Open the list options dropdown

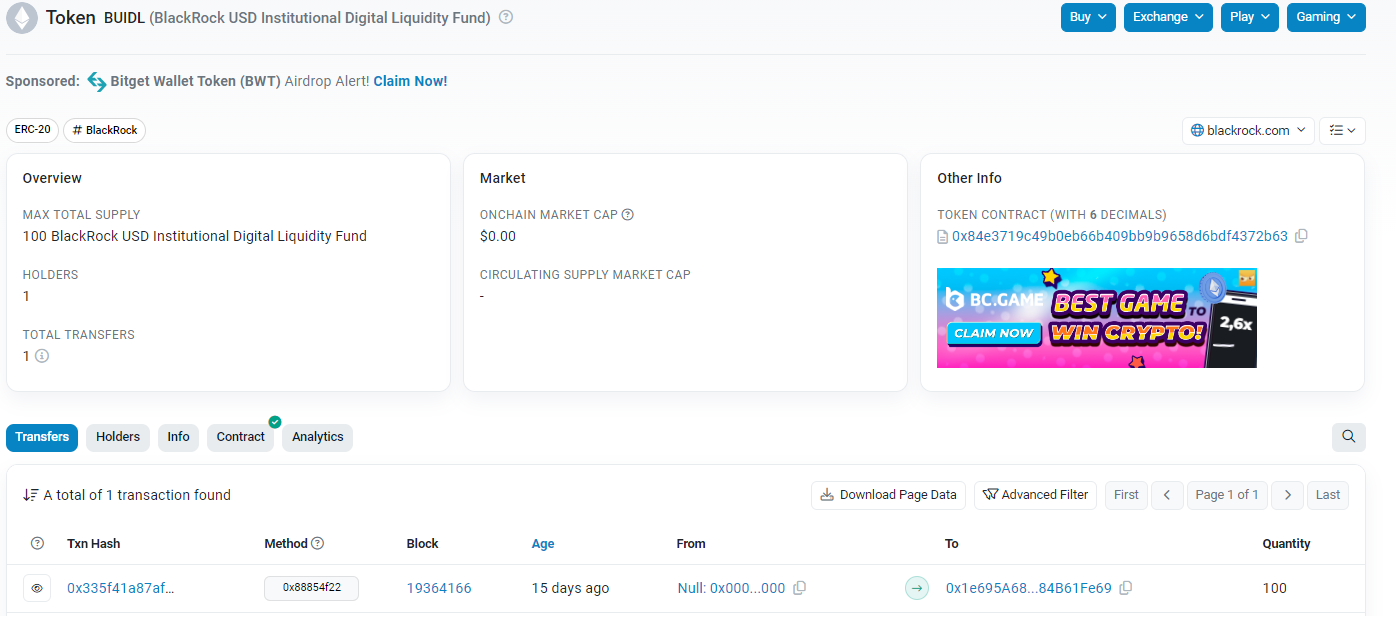click(1343, 130)
